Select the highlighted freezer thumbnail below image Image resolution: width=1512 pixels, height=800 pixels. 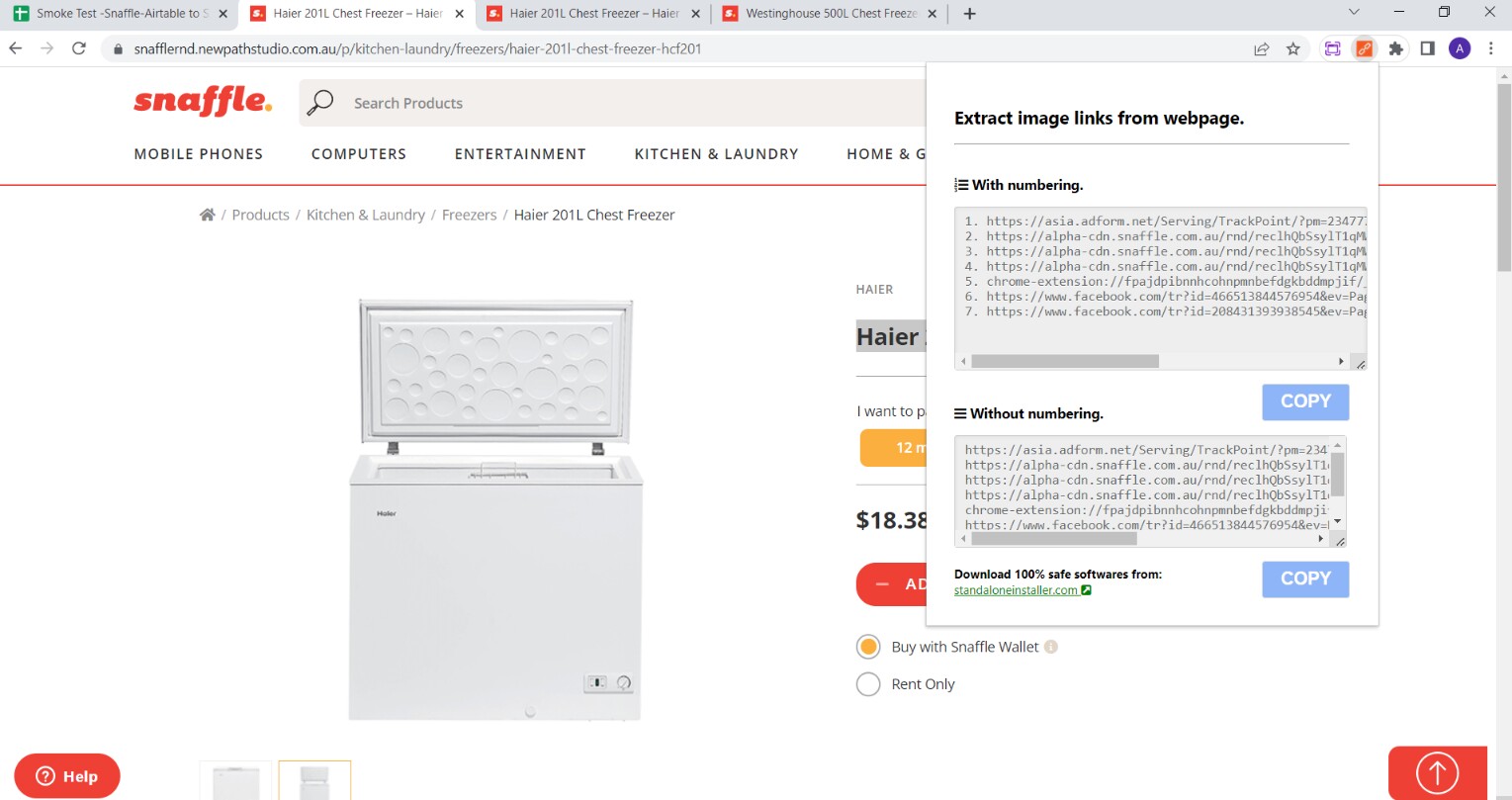(x=314, y=780)
